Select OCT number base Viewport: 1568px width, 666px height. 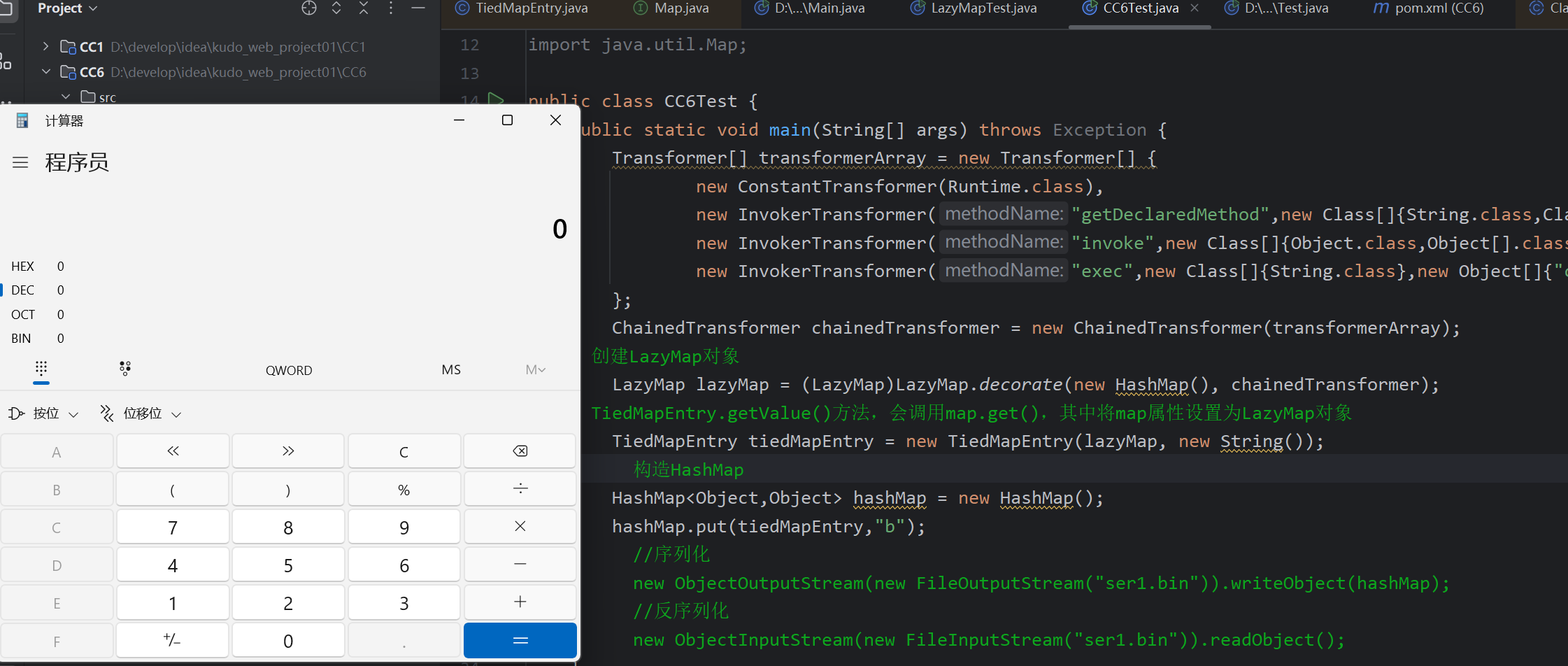click(x=38, y=315)
